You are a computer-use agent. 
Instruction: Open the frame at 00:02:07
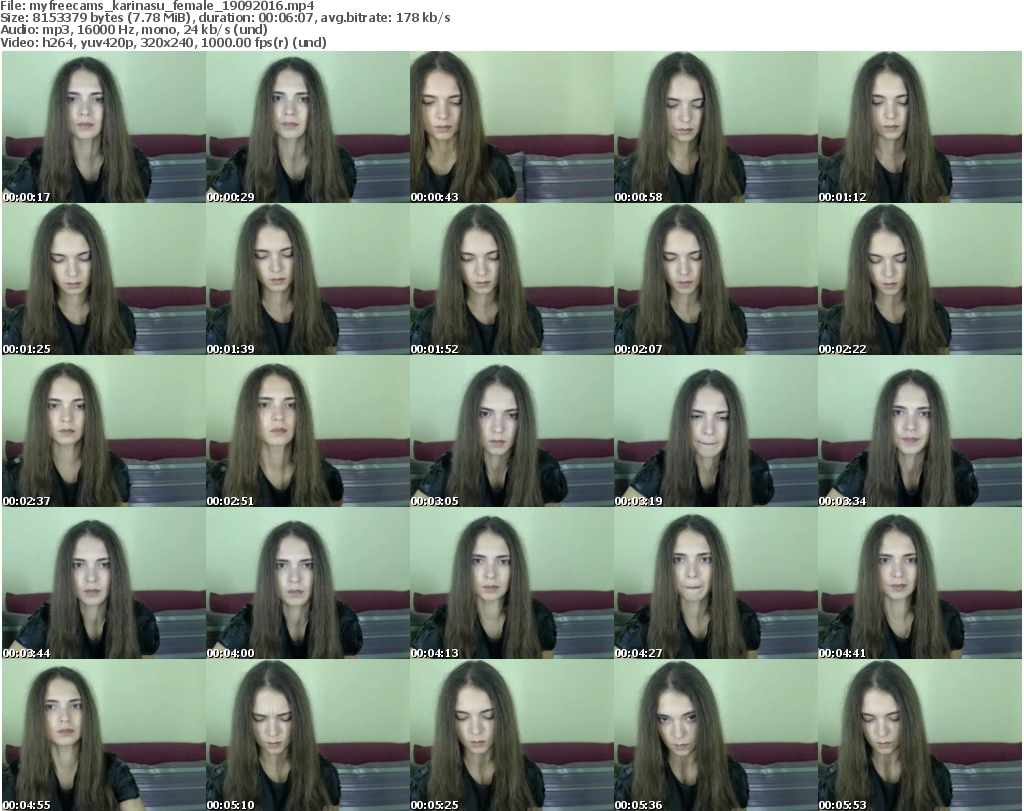coord(716,279)
